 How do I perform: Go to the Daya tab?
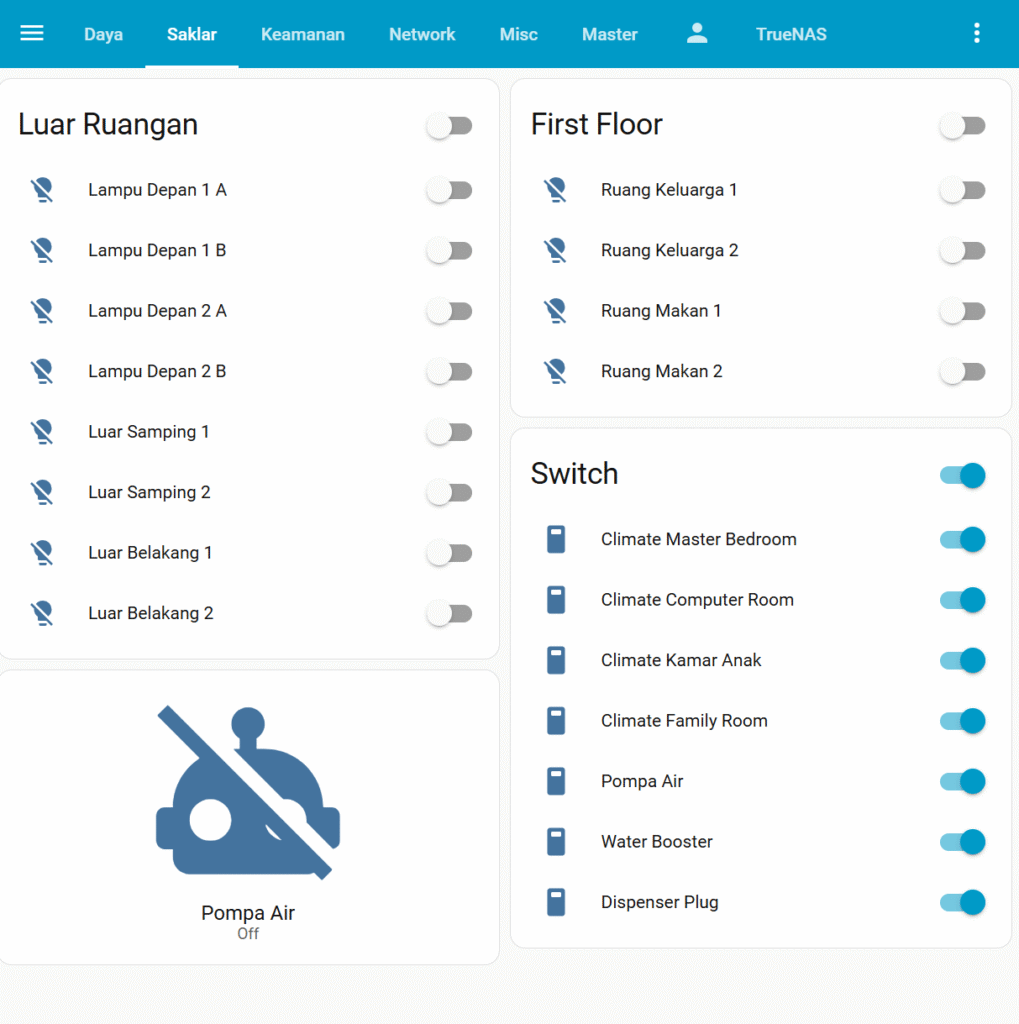[x=103, y=34]
